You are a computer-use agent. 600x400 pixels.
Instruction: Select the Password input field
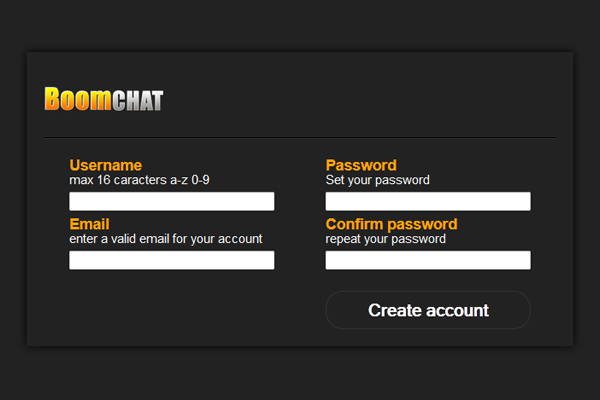(428, 201)
